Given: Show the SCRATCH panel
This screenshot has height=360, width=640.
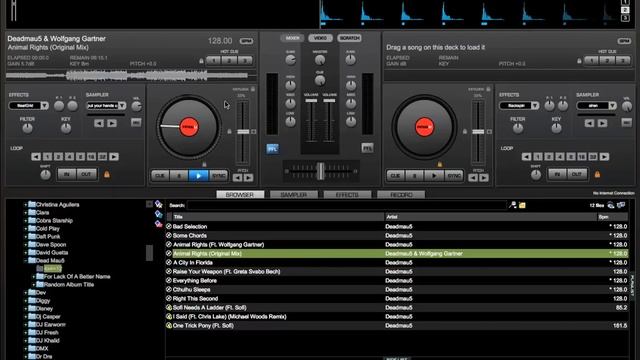Looking at the screenshot, I should point(349,38).
